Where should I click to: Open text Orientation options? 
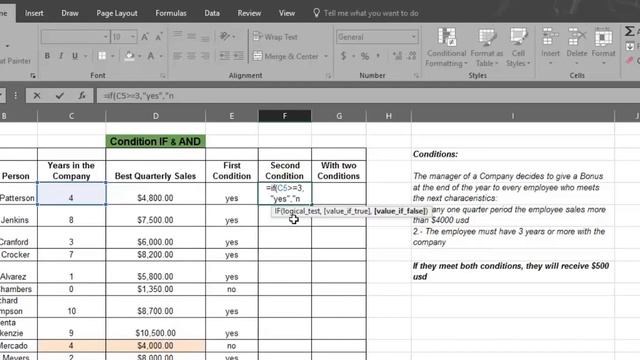click(x=227, y=36)
